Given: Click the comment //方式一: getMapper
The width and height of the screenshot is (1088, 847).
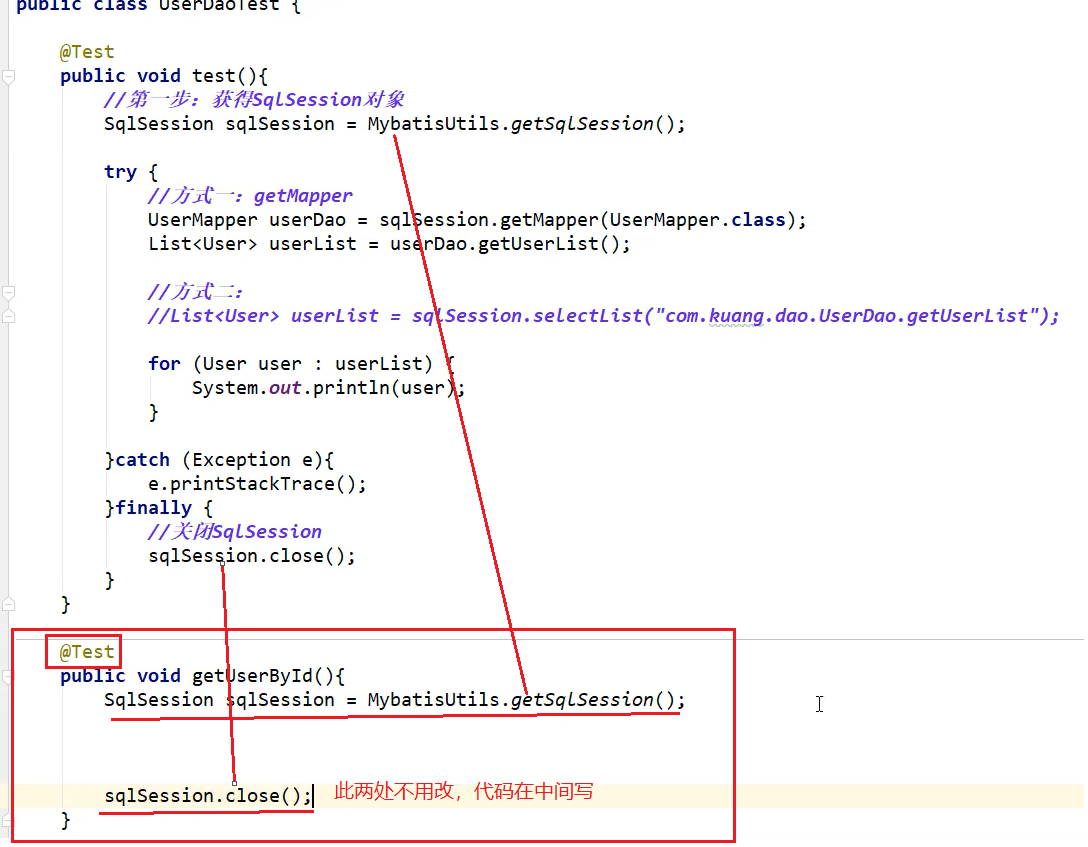Looking at the screenshot, I should pyautogui.click(x=250, y=196).
